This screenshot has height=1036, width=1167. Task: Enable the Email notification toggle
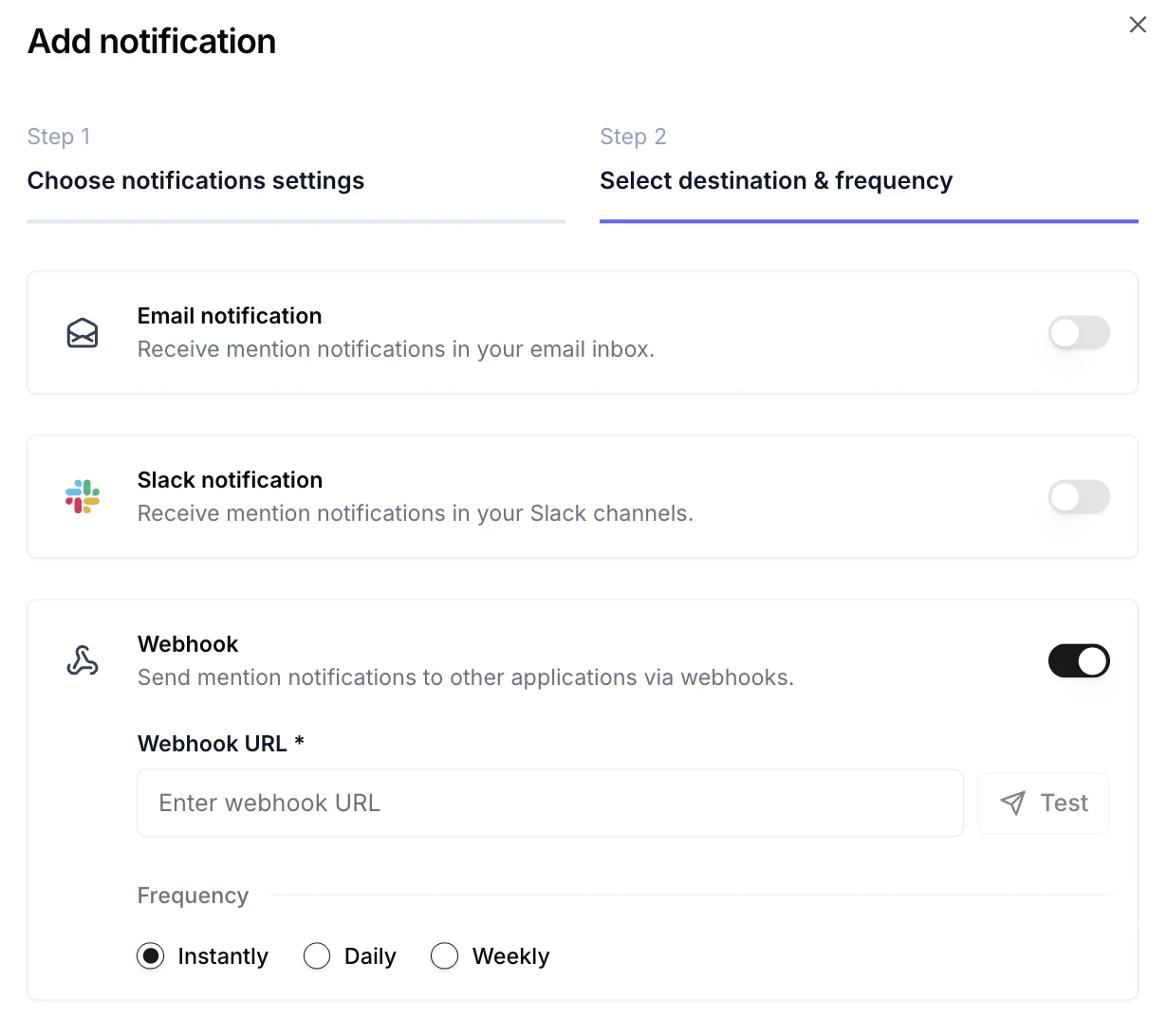[x=1079, y=333]
